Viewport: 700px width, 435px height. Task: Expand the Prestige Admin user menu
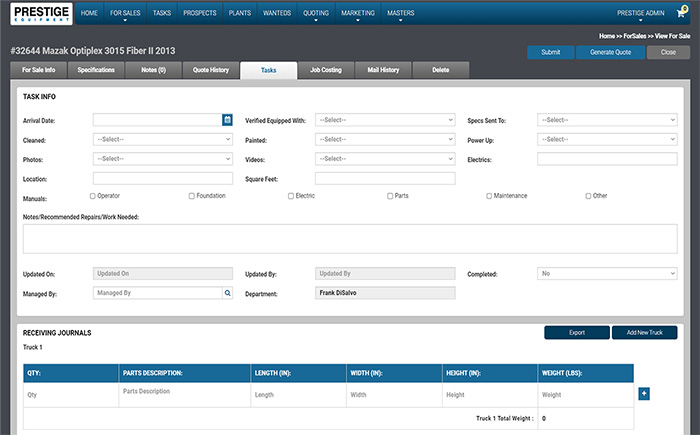click(x=641, y=13)
